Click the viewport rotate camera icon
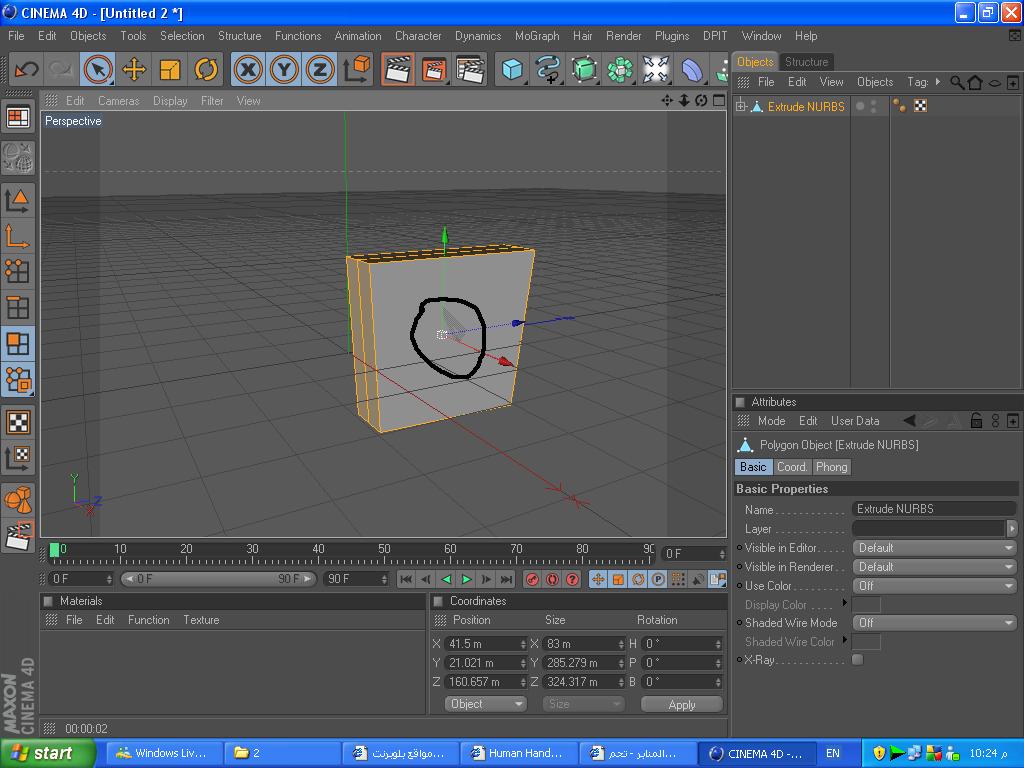Viewport: 1024px width, 768px height. pyautogui.click(x=701, y=101)
